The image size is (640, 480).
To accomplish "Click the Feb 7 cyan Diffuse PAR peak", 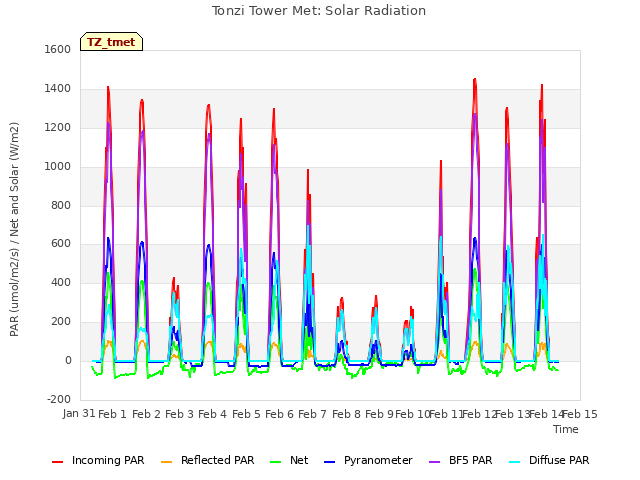I will pyautogui.click(x=308, y=226).
